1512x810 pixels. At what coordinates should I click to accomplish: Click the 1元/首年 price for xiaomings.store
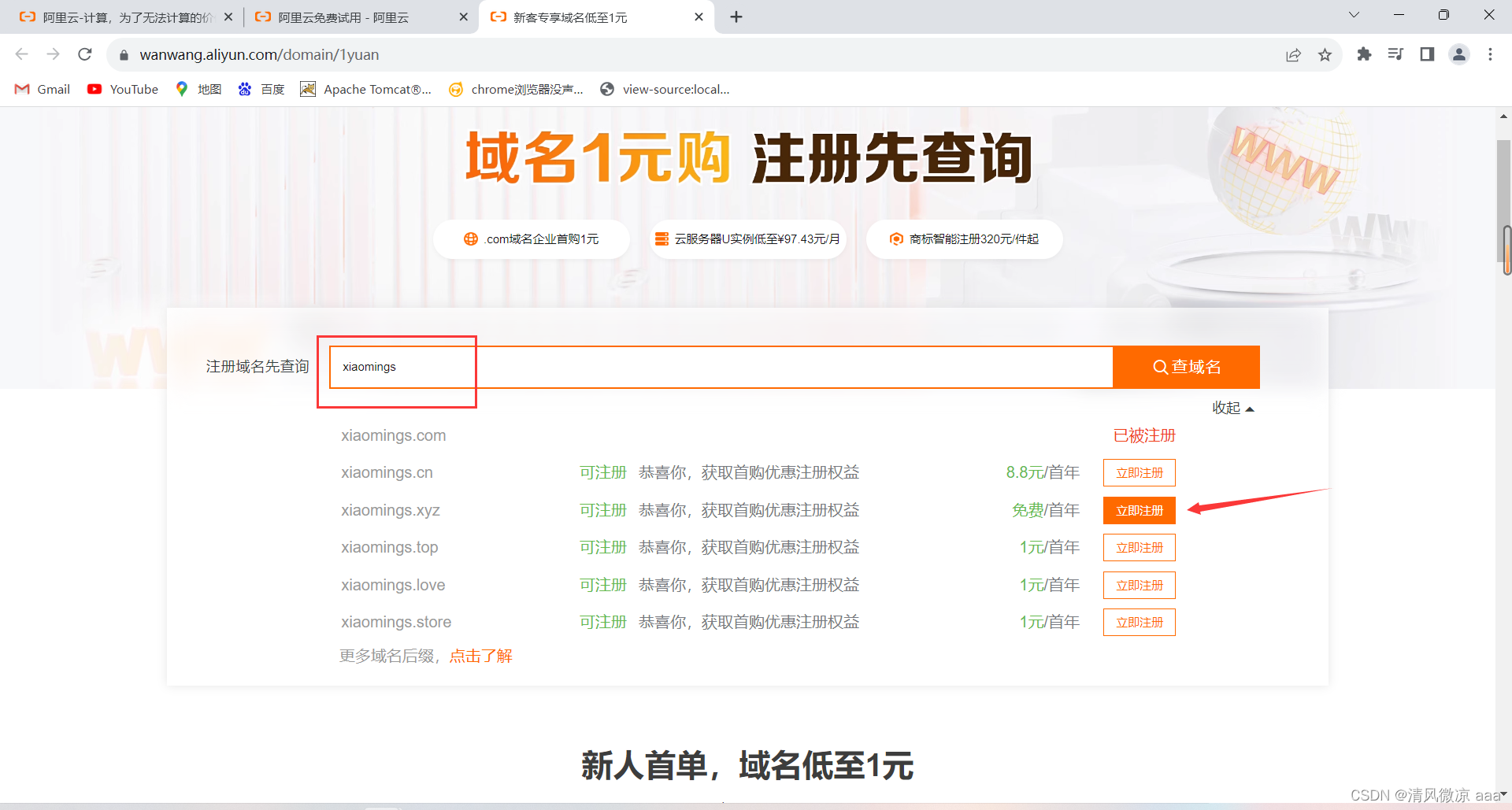coord(1050,622)
